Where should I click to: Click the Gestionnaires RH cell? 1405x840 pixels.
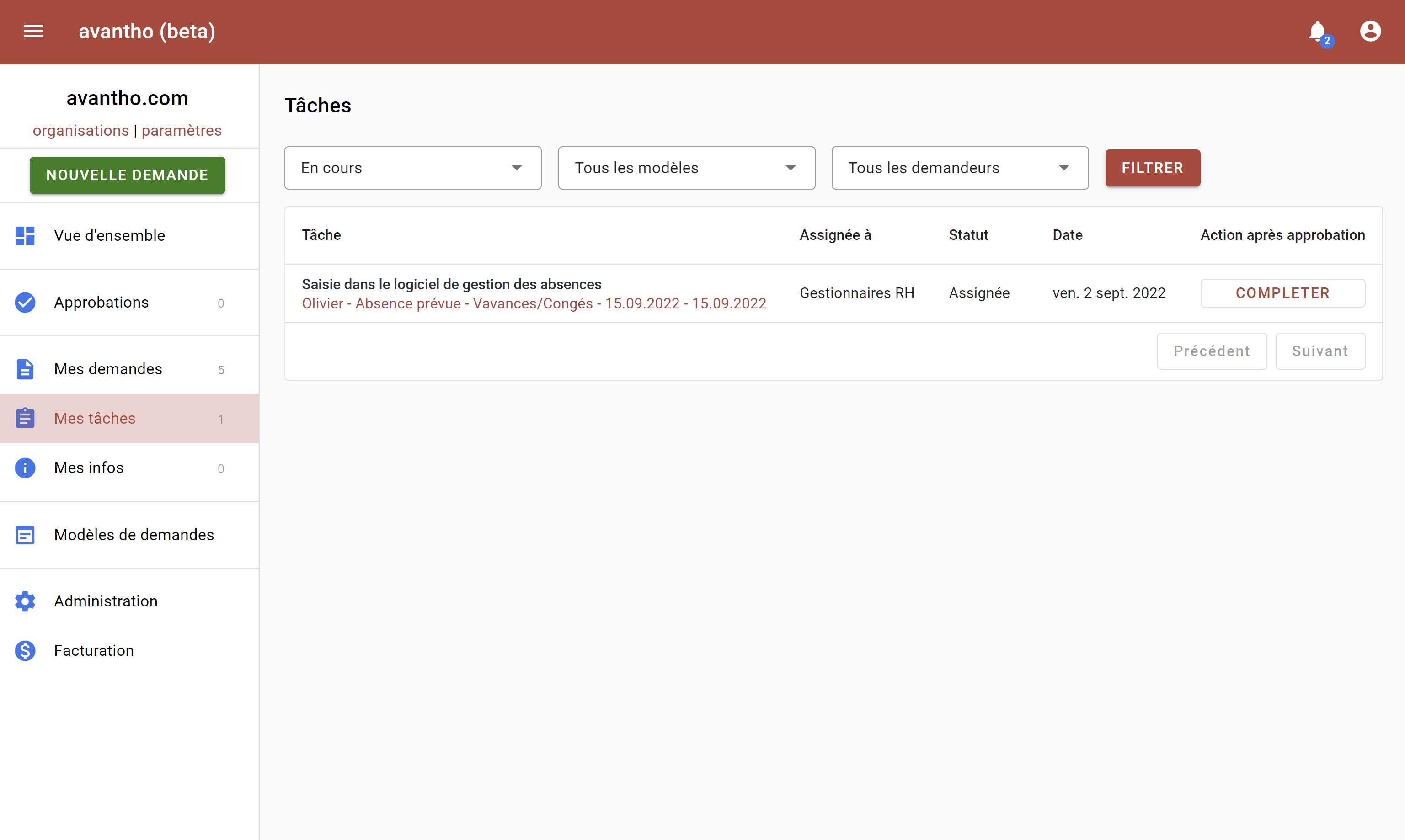[x=857, y=293]
